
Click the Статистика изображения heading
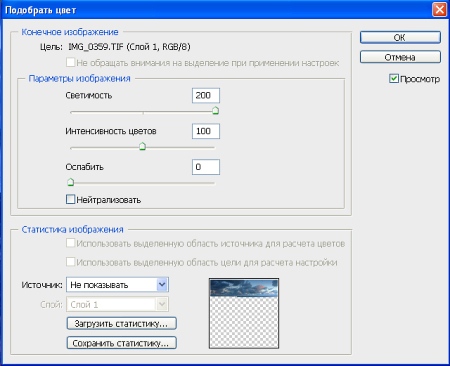pyautogui.click(x=72, y=230)
